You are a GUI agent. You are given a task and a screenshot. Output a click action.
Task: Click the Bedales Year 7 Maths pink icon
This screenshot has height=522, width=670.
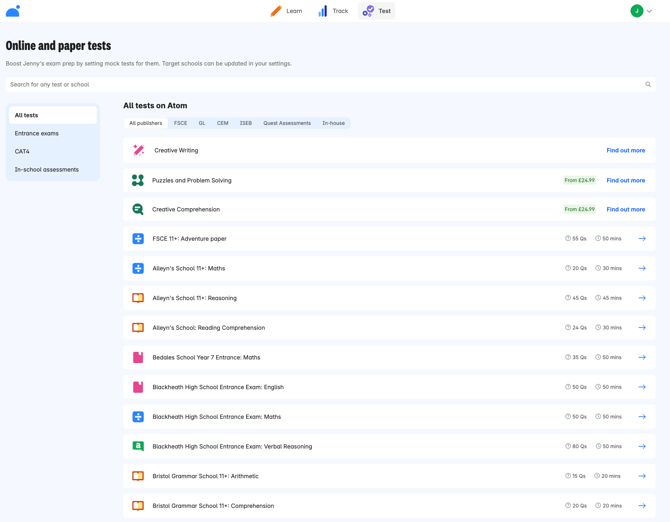138,357
